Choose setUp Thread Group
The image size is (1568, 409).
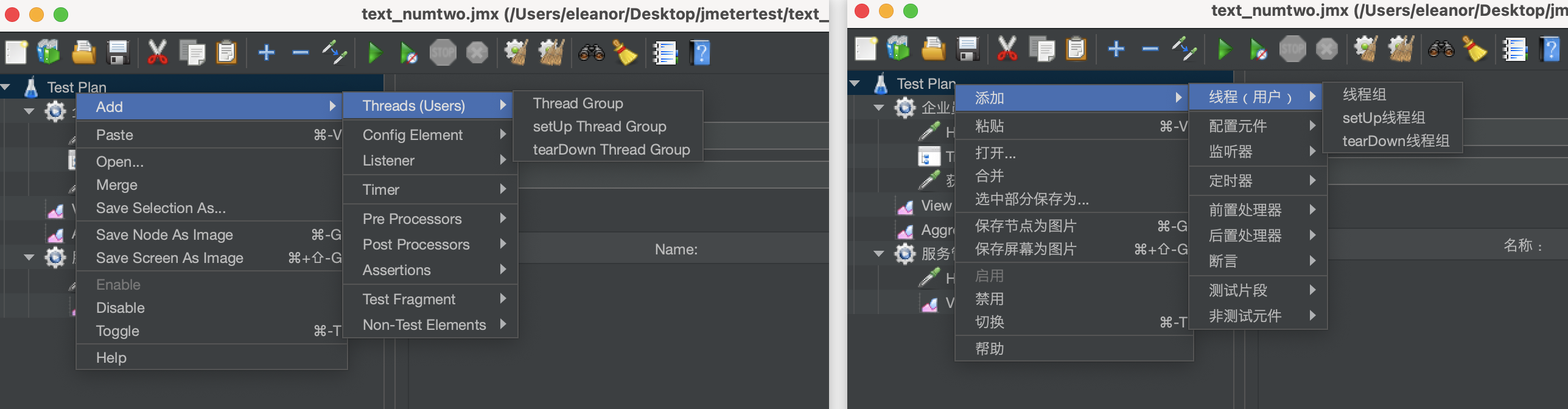608,127
